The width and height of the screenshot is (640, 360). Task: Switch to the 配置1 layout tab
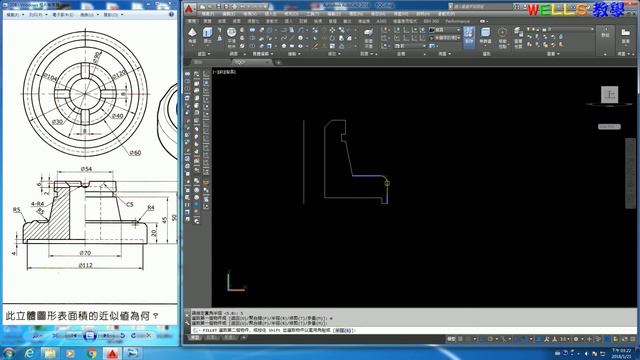(x=211, y=338)
